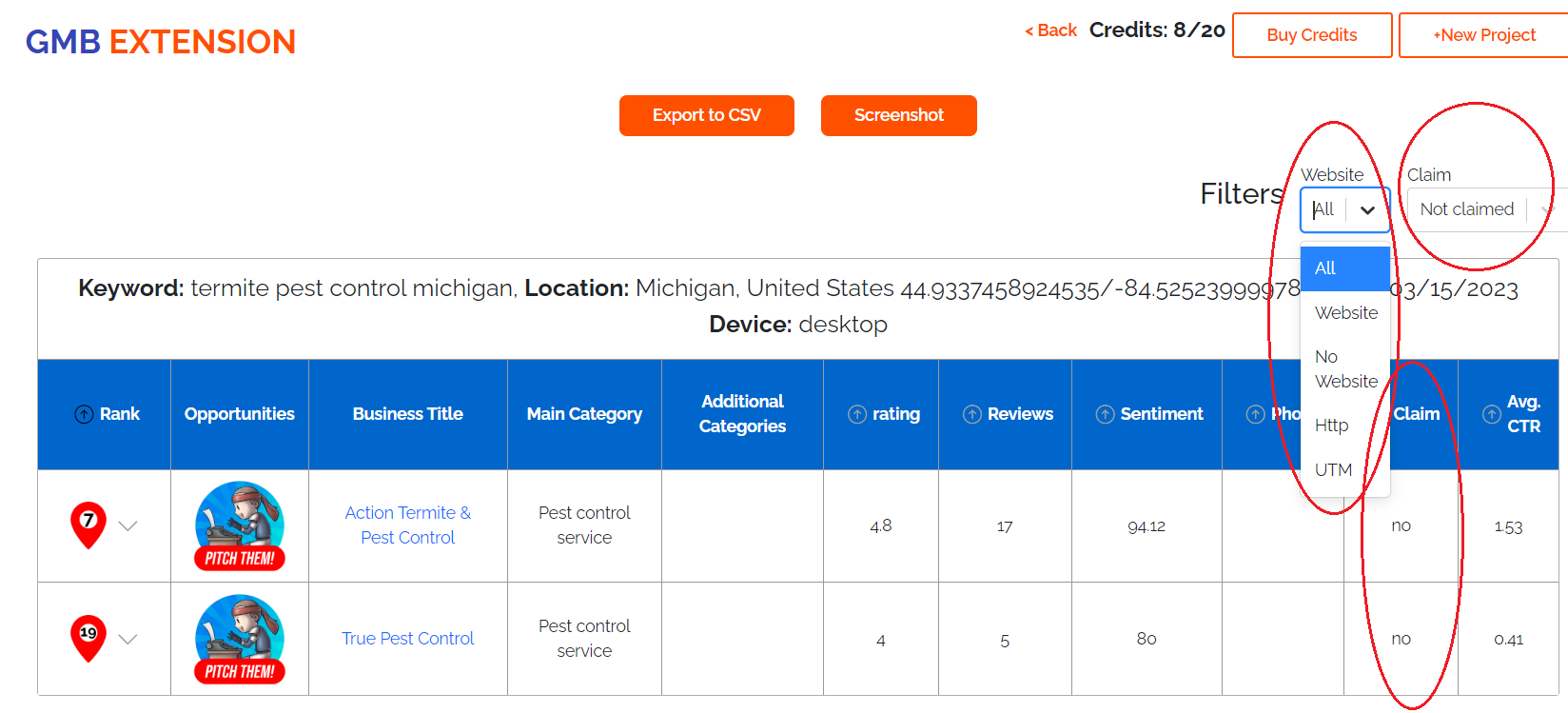The width and height of the screenshot is (1568, 713).
Task: Click the 94.12 sentiment value
Action: pyautogui.click(x=1147, y=526)
